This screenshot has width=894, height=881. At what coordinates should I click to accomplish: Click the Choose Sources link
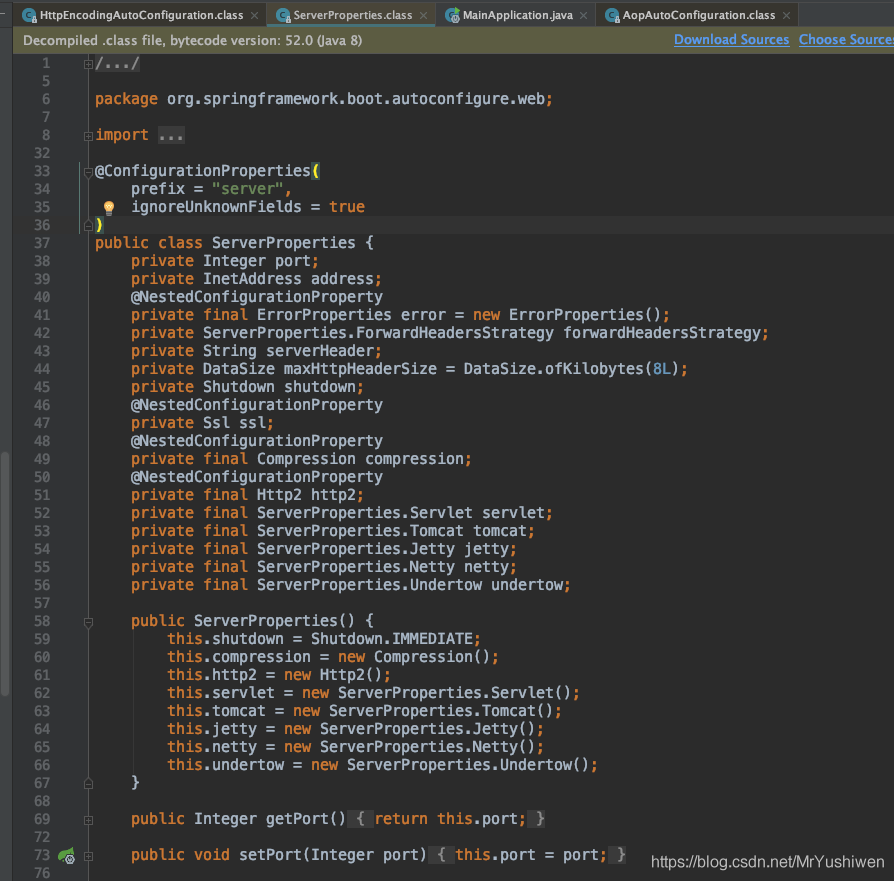click(x=846, y=40)
